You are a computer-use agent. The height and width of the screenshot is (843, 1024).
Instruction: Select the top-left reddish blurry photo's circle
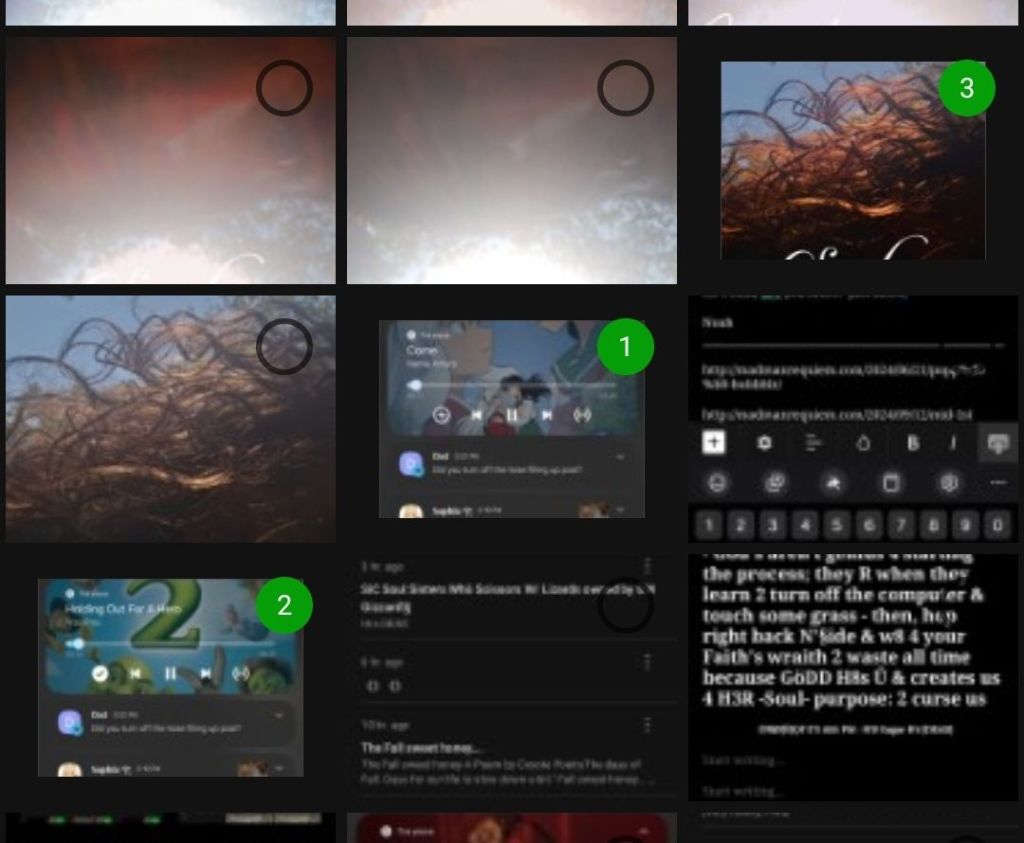coord(284,88)
